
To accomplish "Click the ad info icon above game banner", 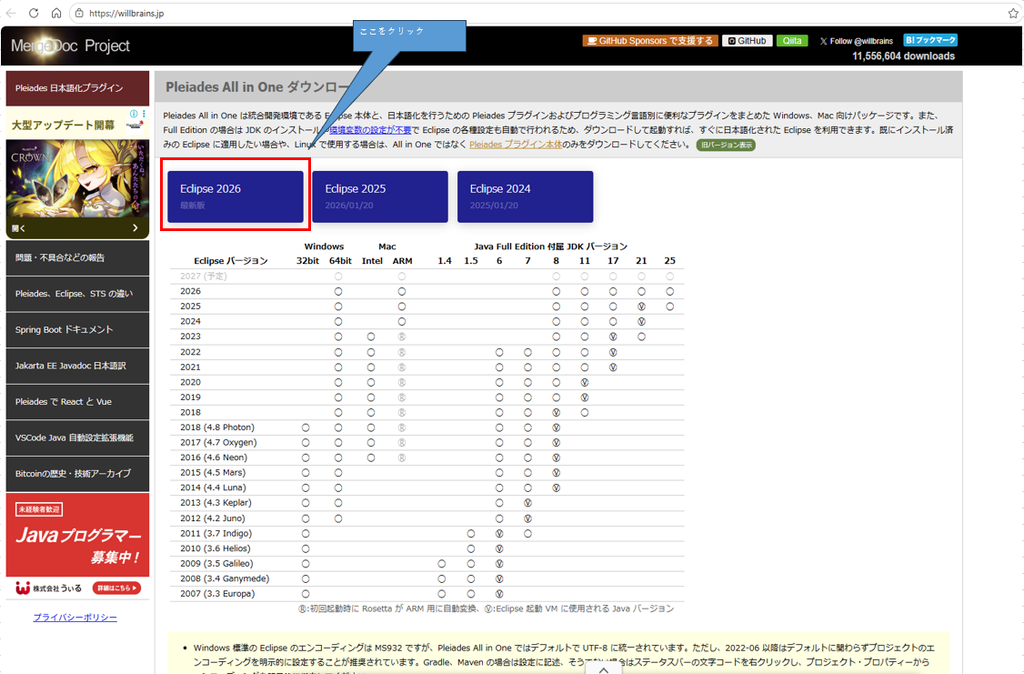I will [x=133, y=114].
